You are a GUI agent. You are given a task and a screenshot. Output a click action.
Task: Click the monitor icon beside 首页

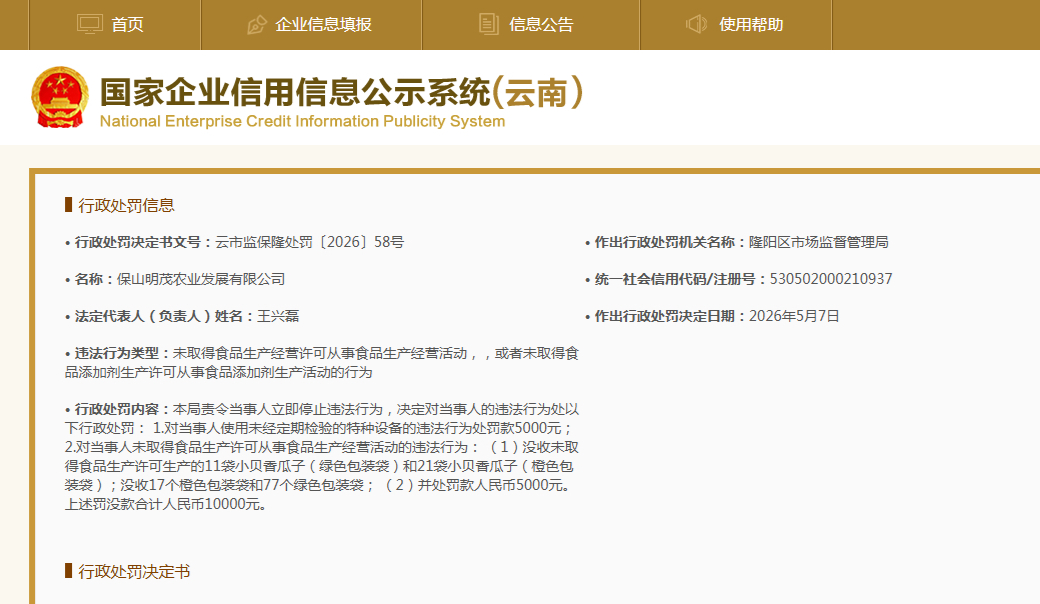90,25
